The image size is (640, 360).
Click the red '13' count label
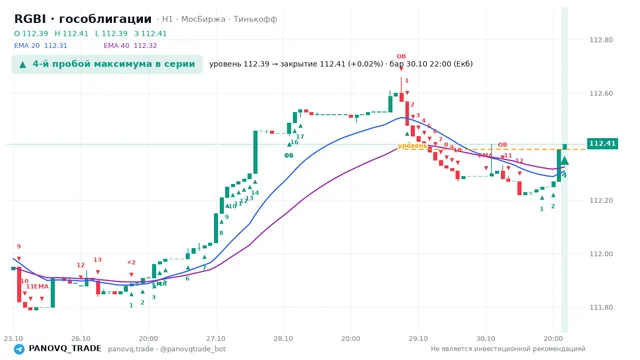pyautogui.click(x=97, y=260)
